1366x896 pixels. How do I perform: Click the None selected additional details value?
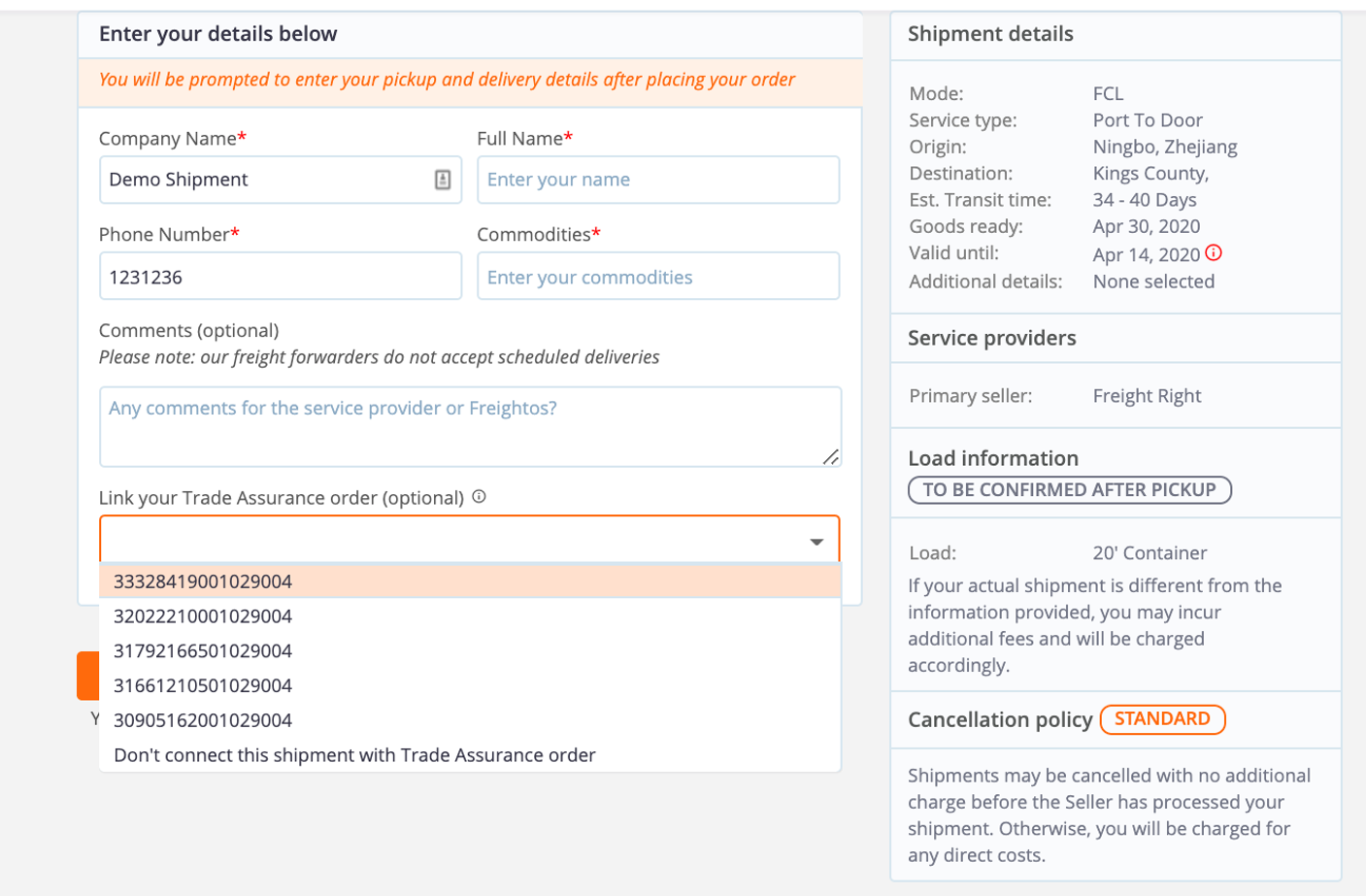coord(1153,282)
